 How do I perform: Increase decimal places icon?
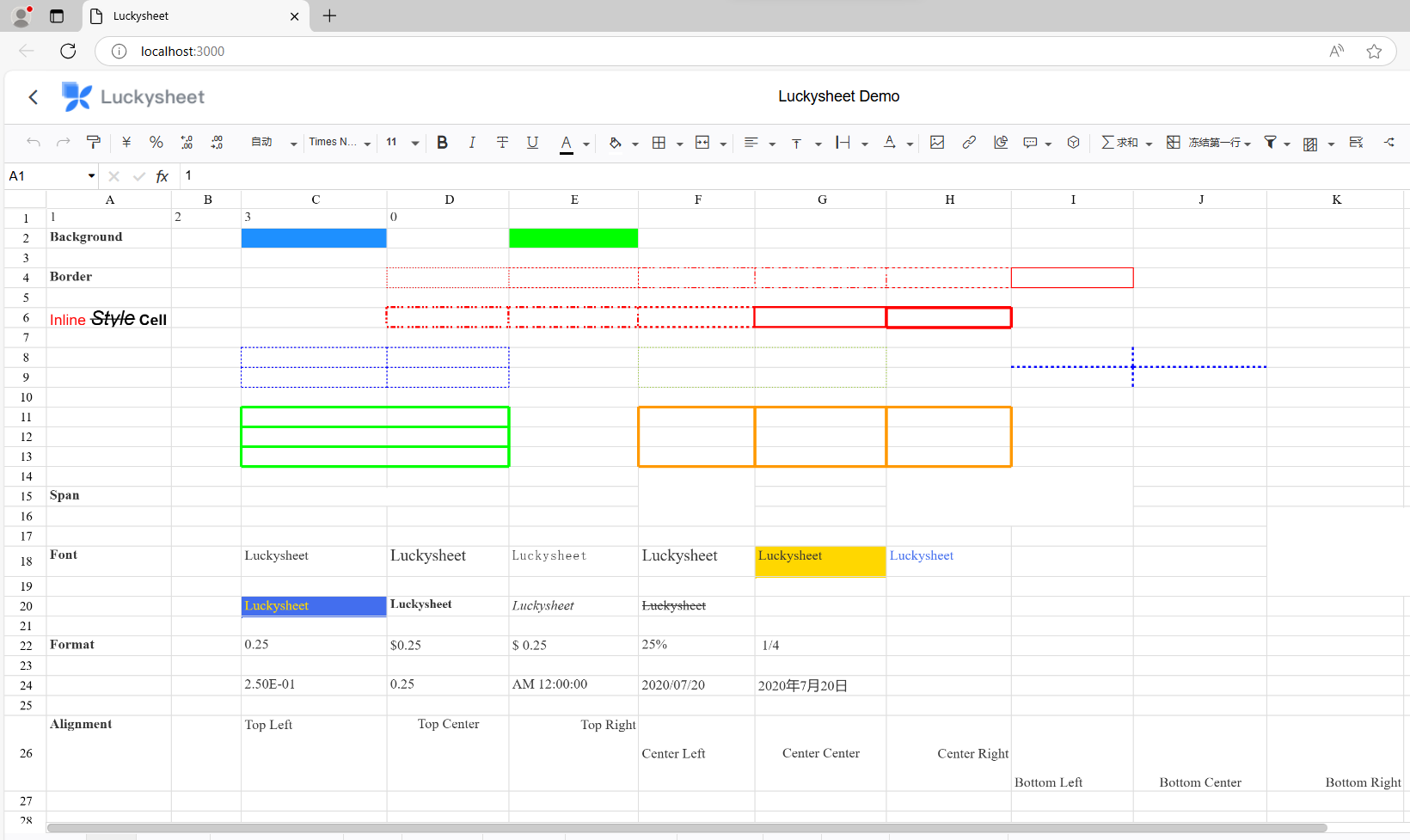(x=217, y=143)
